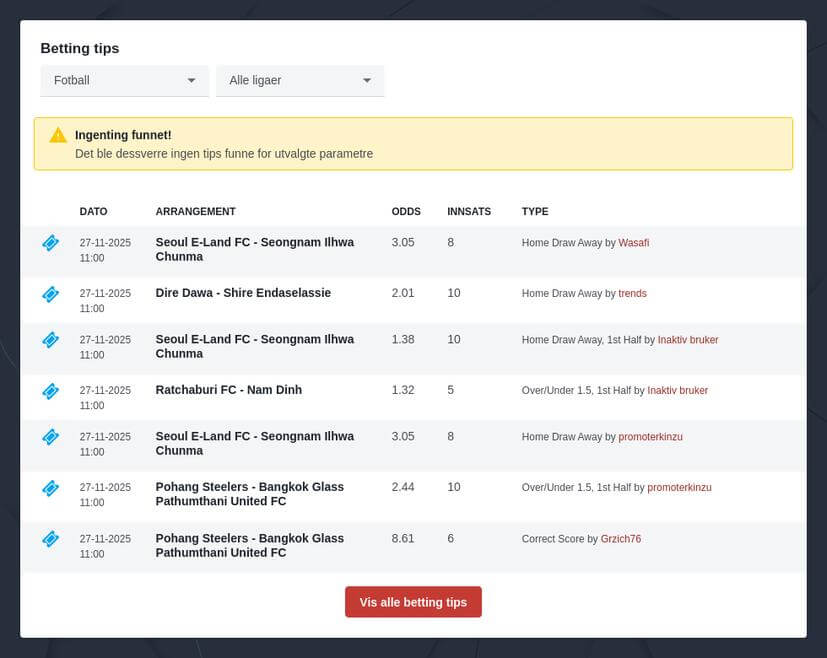Image resolution: width=827 pixels, height=658 pixels.
Task: Open Wasafi user profile link
Action: click(633, 243)
